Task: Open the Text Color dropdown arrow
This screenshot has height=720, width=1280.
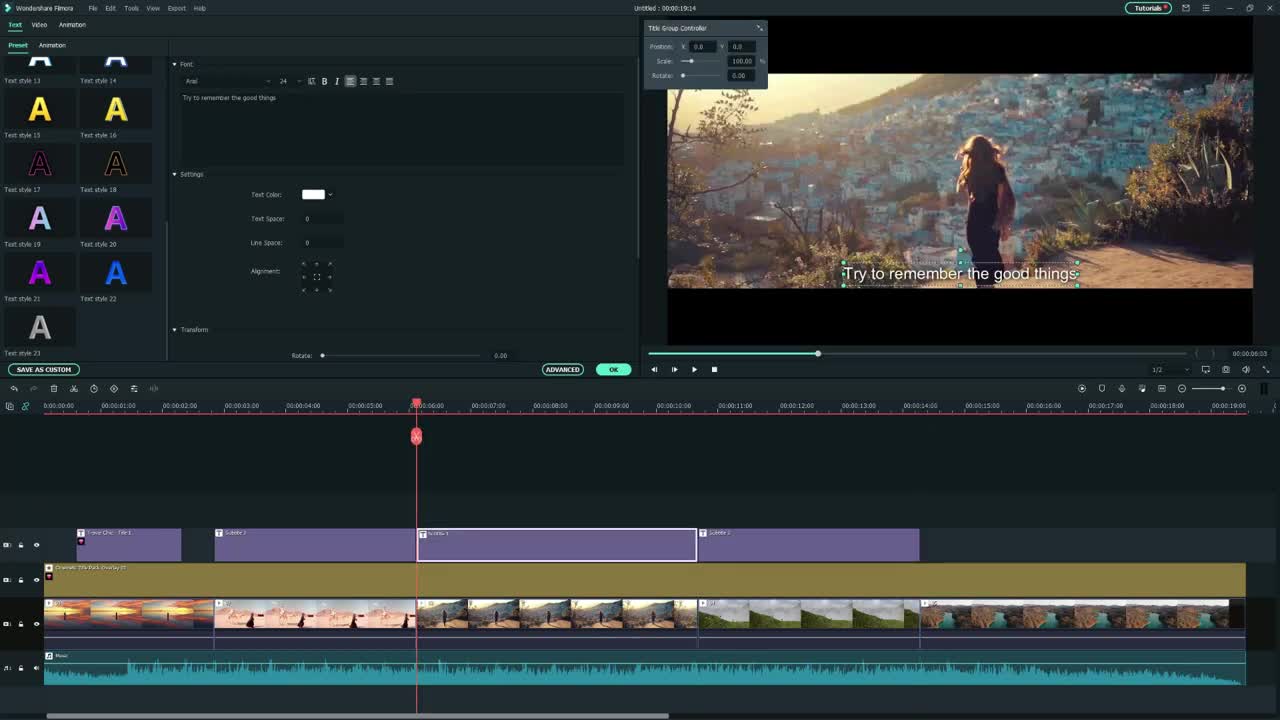Action: click(x=330, y=195)
